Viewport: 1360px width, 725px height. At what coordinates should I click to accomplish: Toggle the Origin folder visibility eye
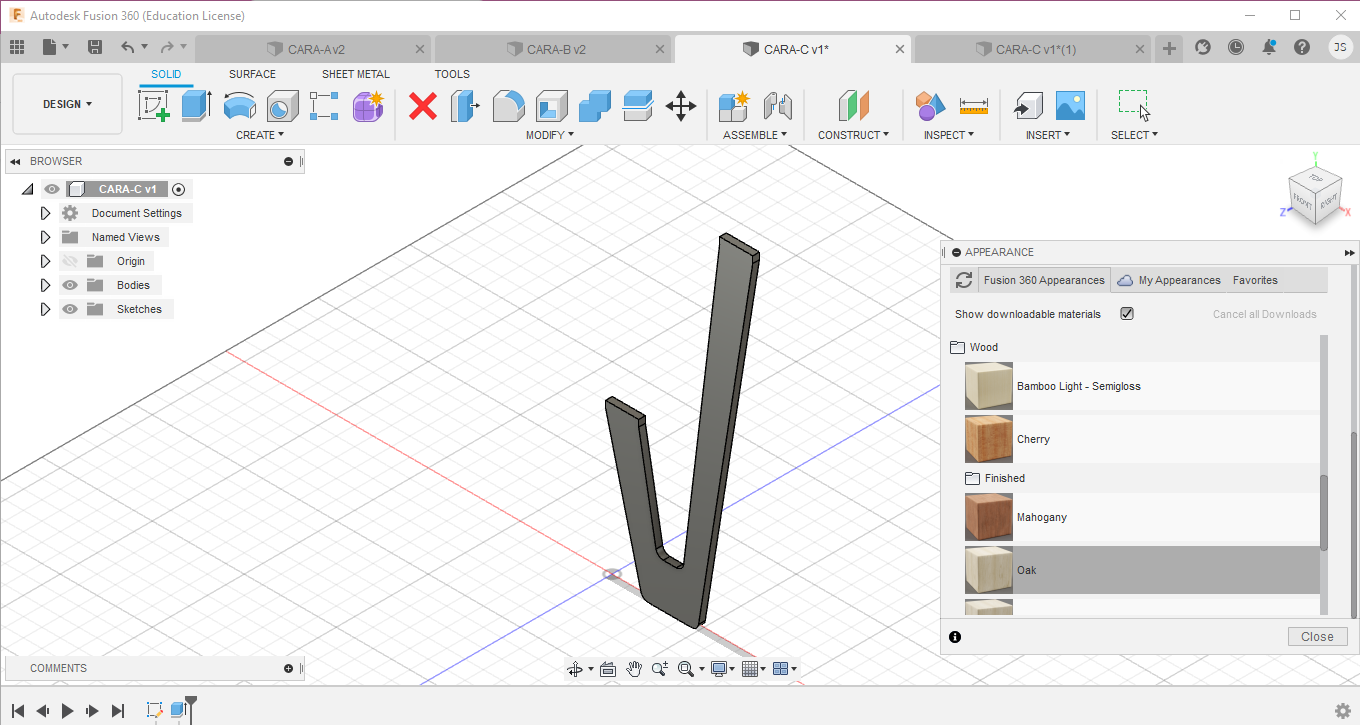pos(70,261)
